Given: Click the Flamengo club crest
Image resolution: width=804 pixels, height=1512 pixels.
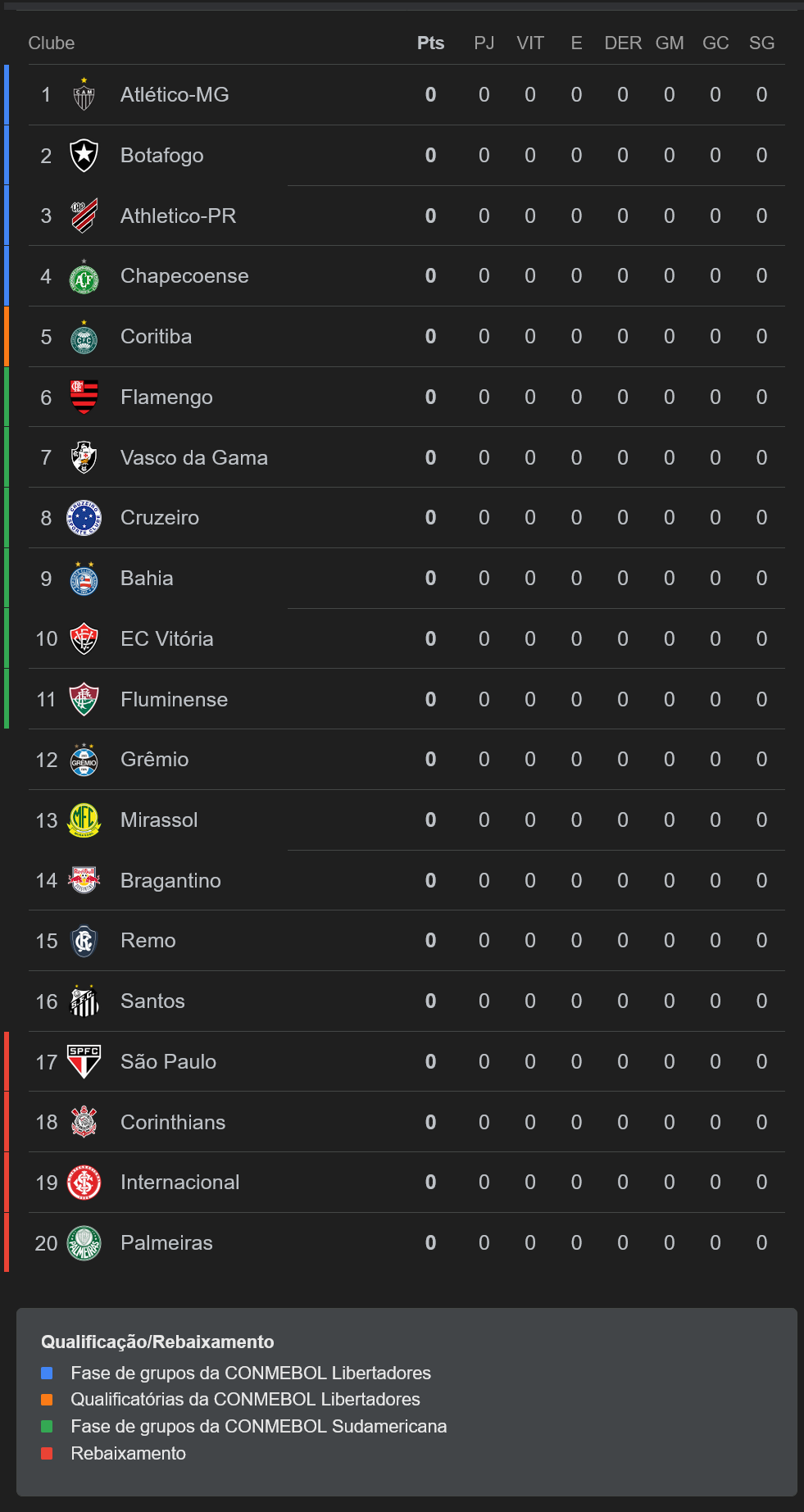Looking at the screenshot, I should (x=84, y=397).
